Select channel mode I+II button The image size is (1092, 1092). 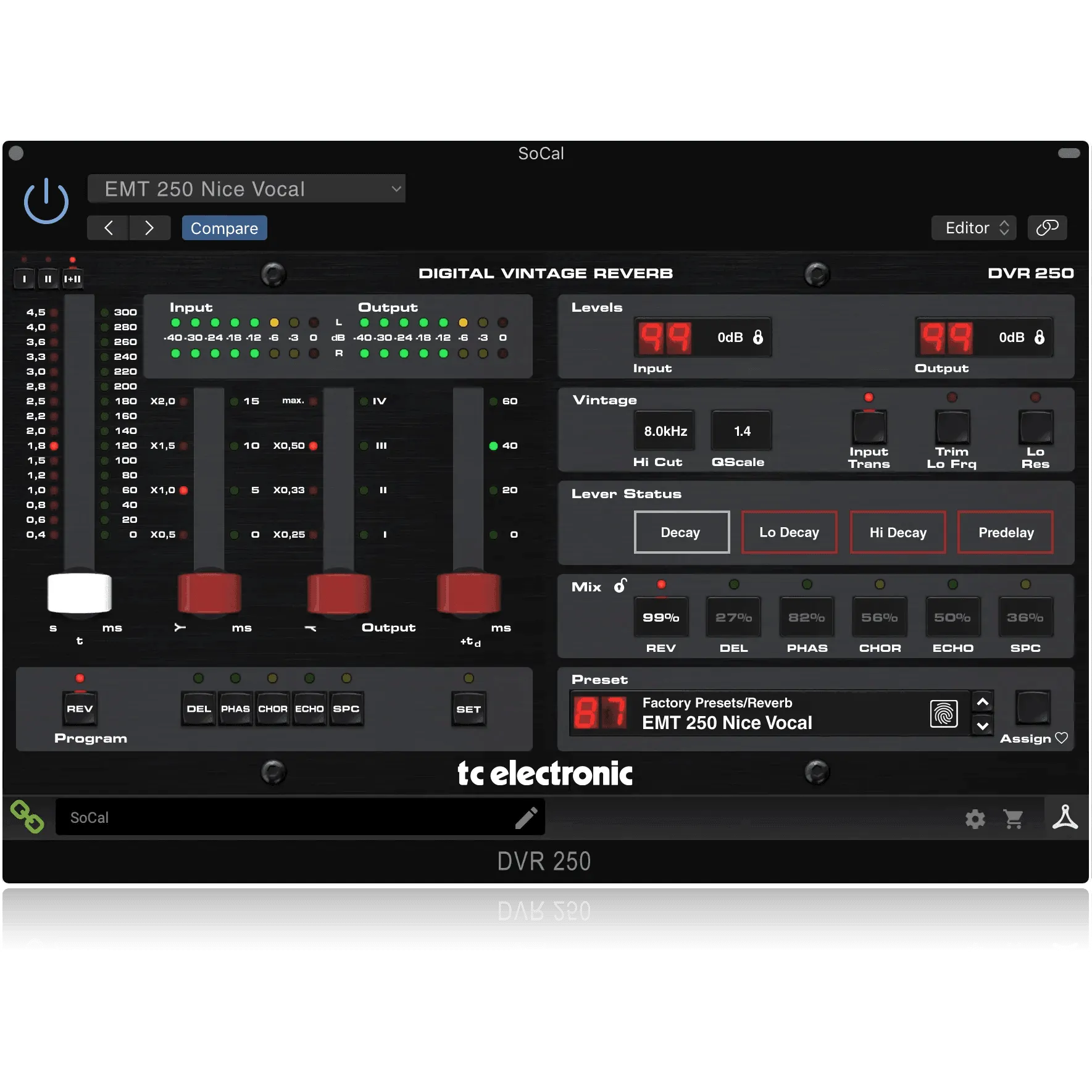click(72, 279)
